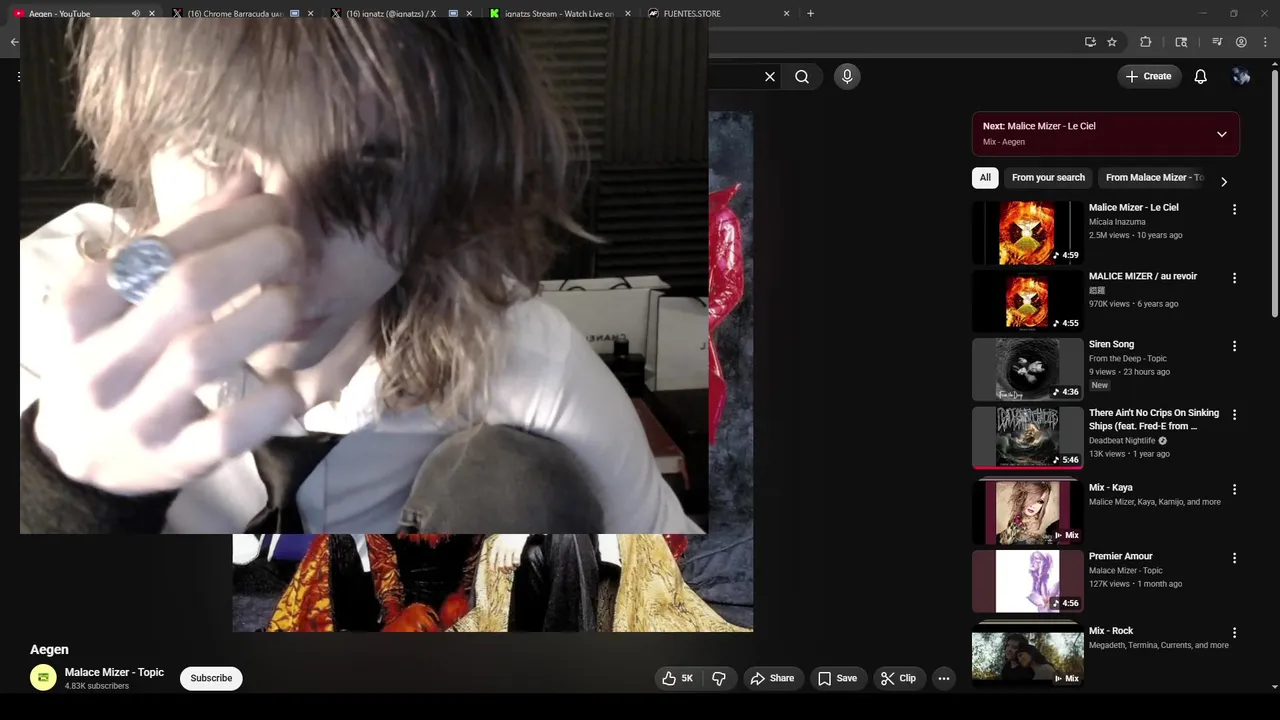Open the Mix - Rock playlist

coord(1027,656)
